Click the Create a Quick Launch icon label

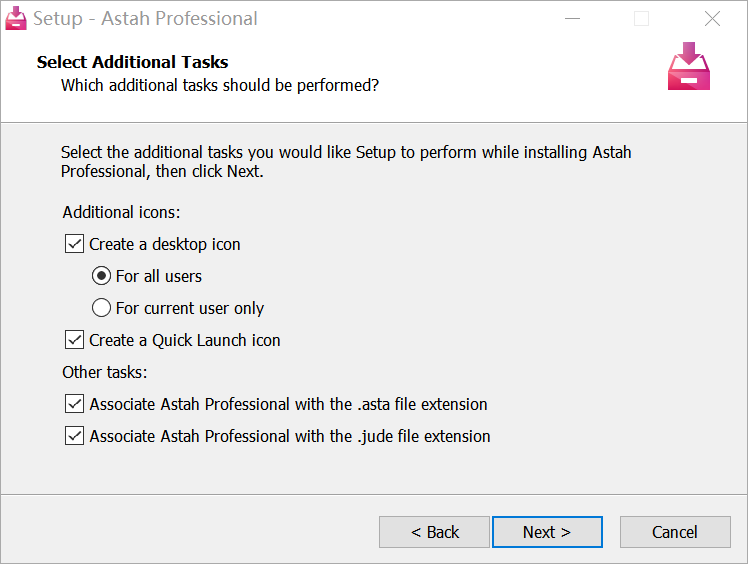point(185,340)
